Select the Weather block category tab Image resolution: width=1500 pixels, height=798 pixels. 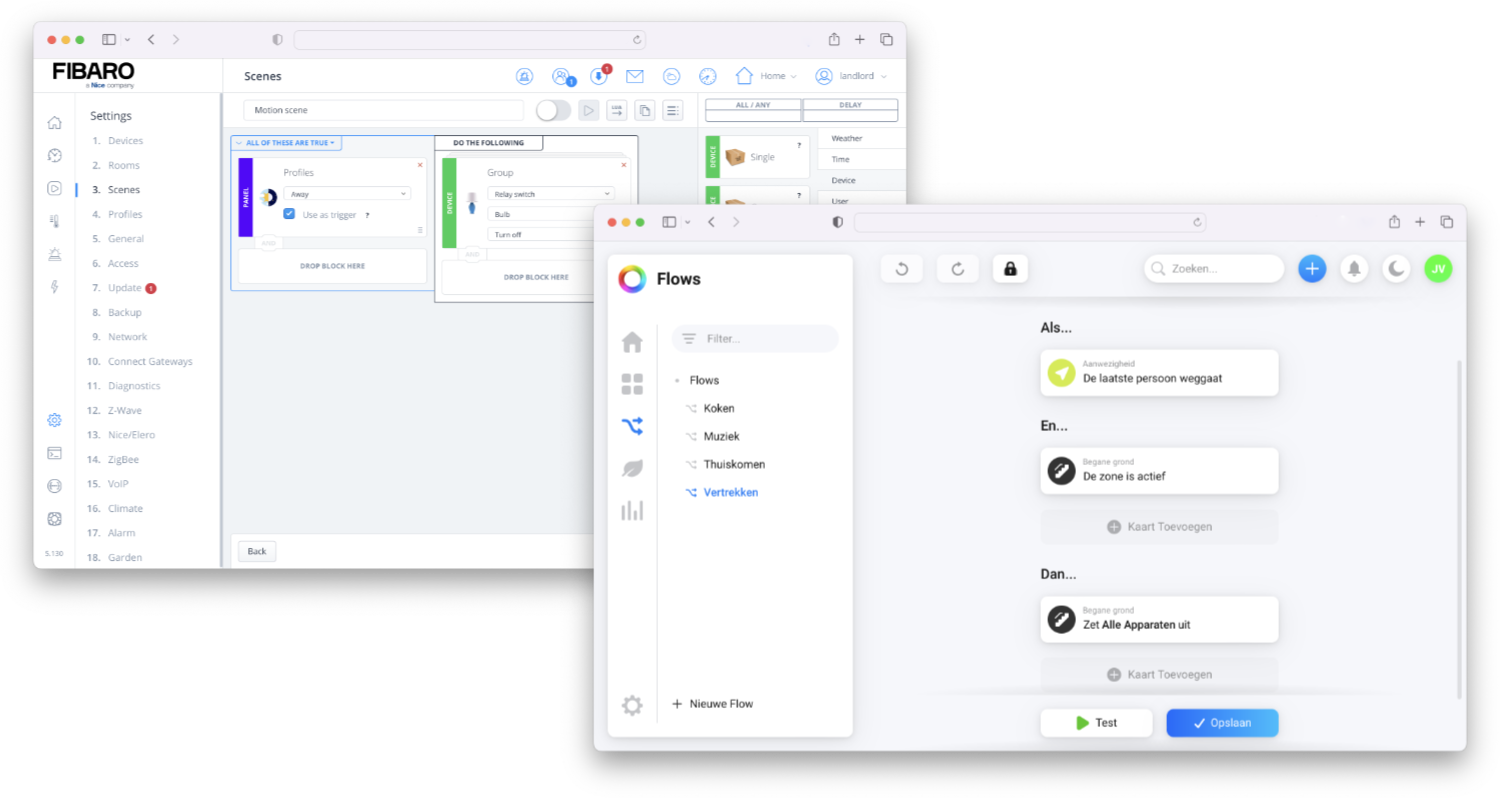[861, 138]
